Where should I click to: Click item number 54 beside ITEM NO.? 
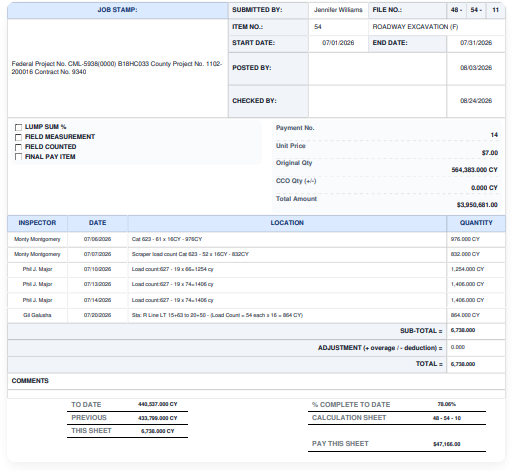coord(318,27)
